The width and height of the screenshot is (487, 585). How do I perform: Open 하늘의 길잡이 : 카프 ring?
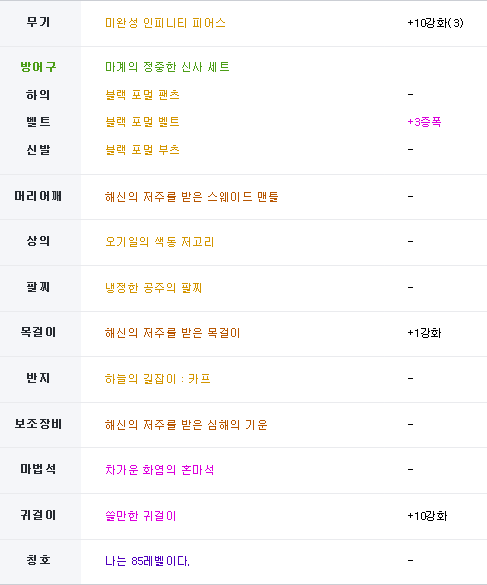pos(157,379)
